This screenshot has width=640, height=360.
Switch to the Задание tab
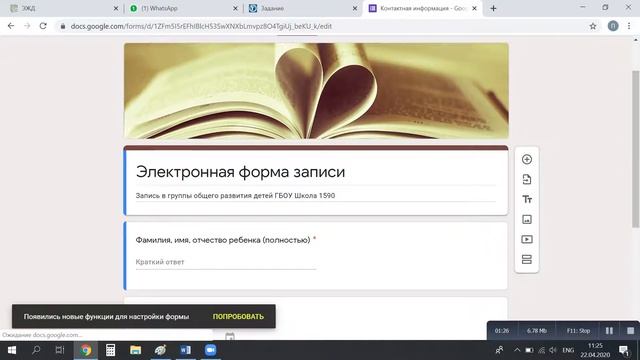point(301,8)
